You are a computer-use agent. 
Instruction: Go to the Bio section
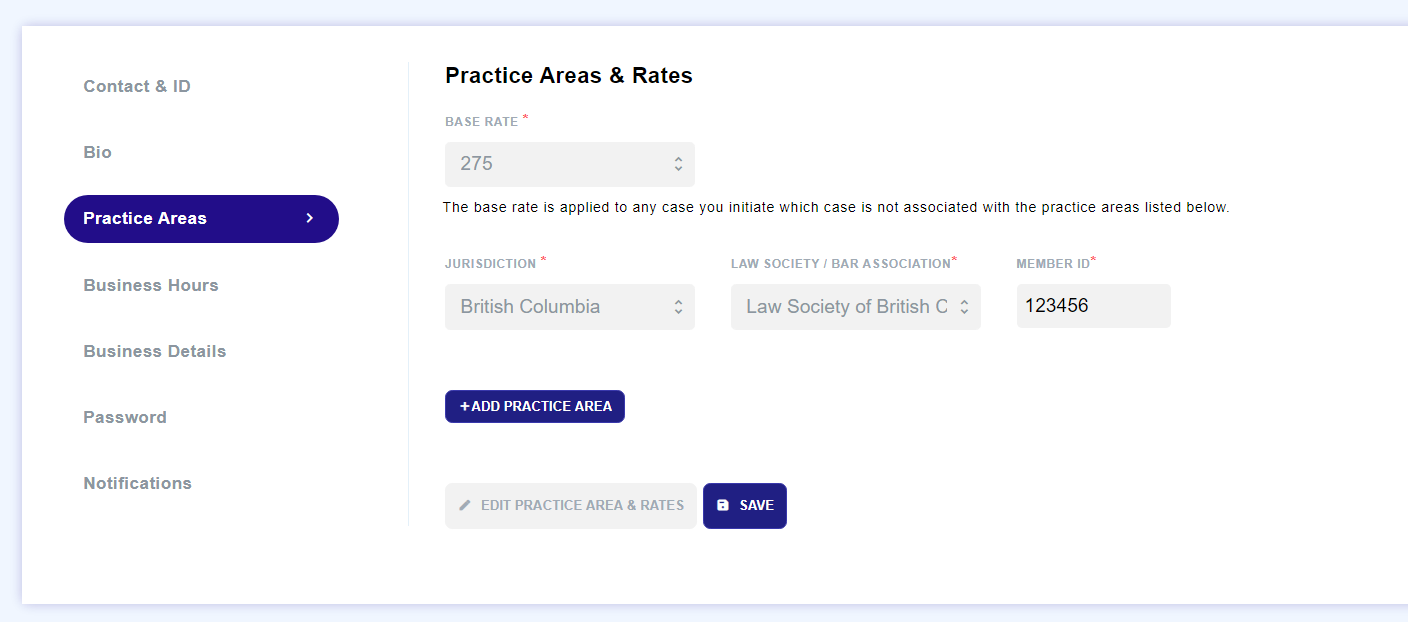point(97,152)
